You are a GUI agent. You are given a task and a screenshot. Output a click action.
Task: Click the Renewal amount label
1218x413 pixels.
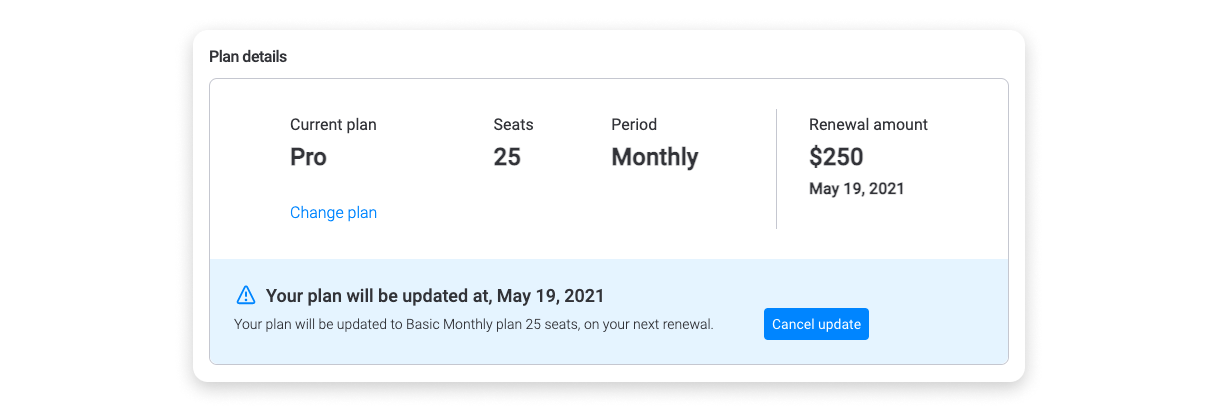coord(868,125)
